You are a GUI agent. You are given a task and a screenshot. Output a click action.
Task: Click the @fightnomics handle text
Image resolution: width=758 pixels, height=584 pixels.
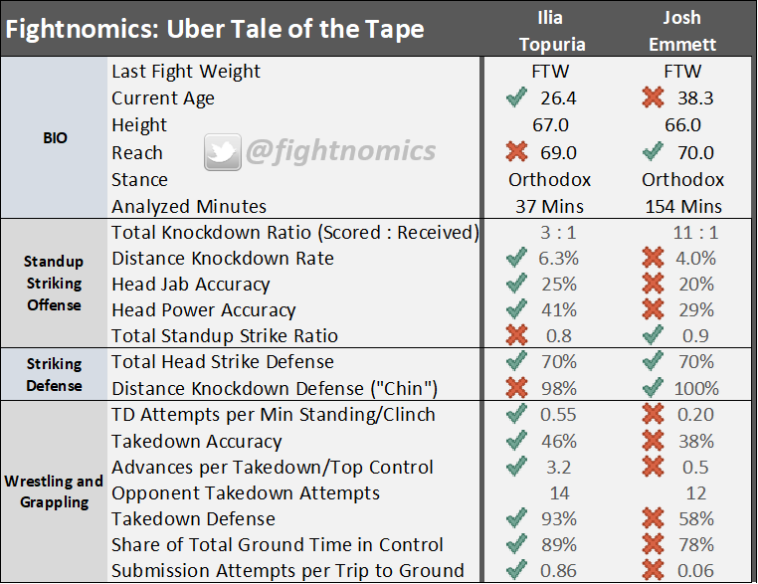[x=341, y=151]
